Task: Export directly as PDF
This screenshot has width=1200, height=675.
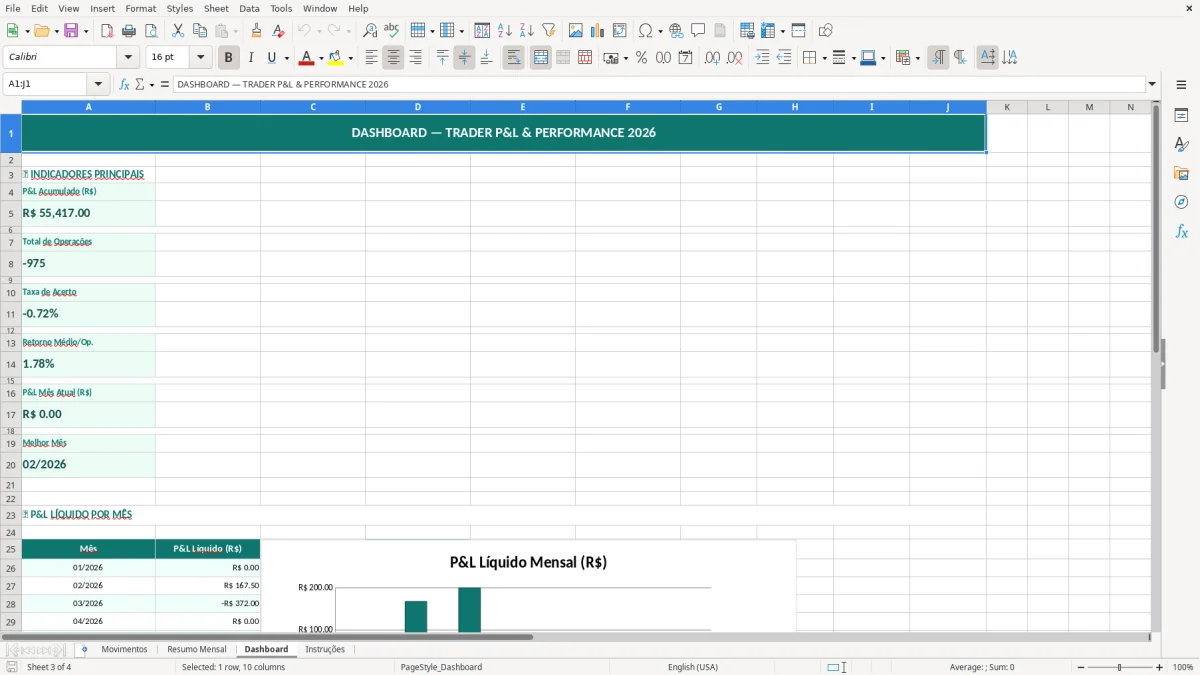Action: [x=107, y=31]
